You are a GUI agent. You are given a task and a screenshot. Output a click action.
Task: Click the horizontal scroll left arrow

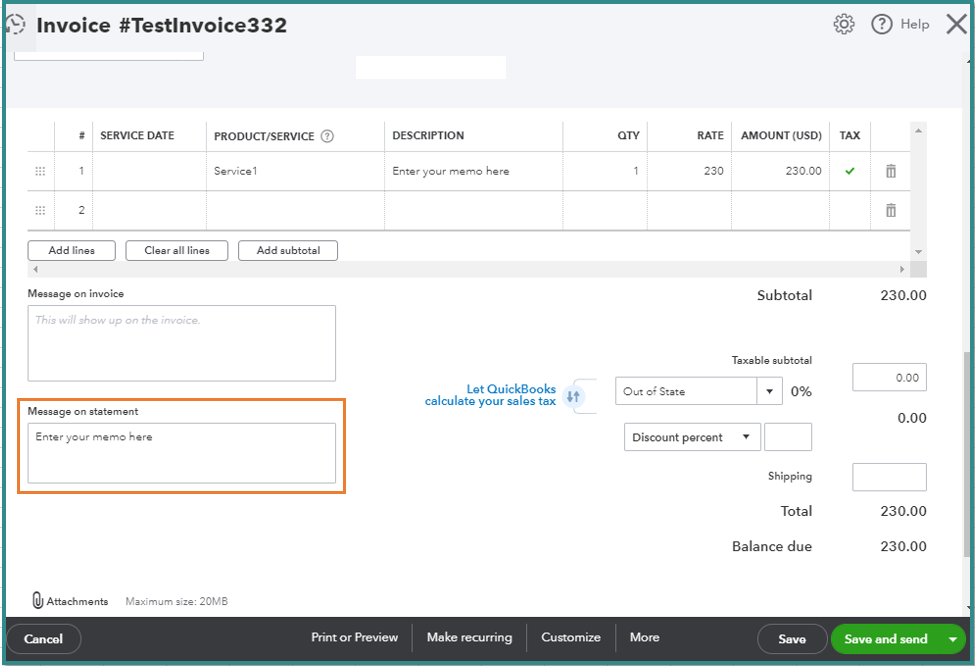pos(35,269)
